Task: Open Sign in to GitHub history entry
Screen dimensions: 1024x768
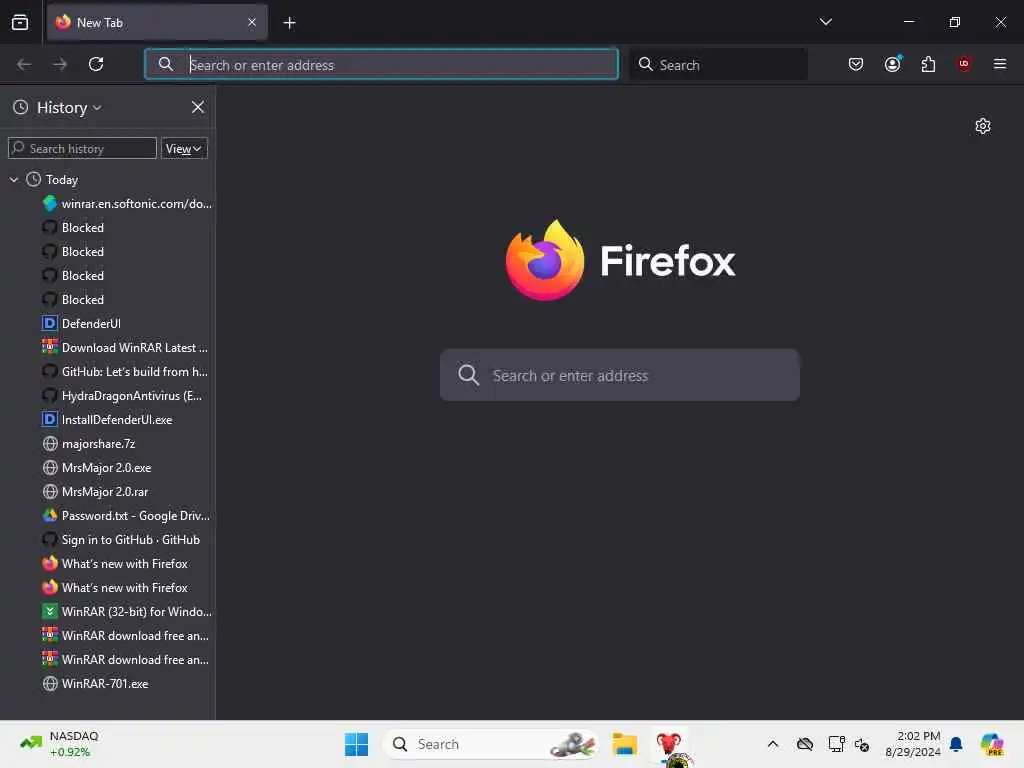Action: 121,540
